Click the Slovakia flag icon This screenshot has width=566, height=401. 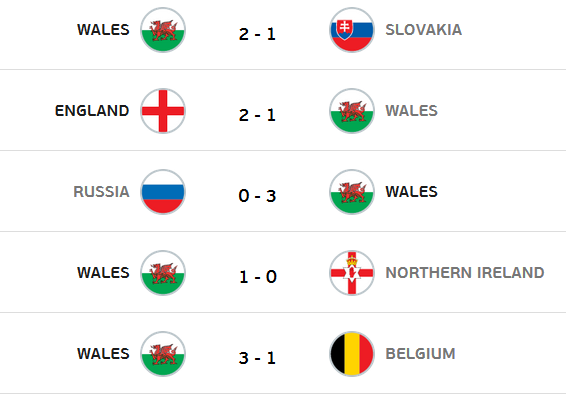point(352,30)
